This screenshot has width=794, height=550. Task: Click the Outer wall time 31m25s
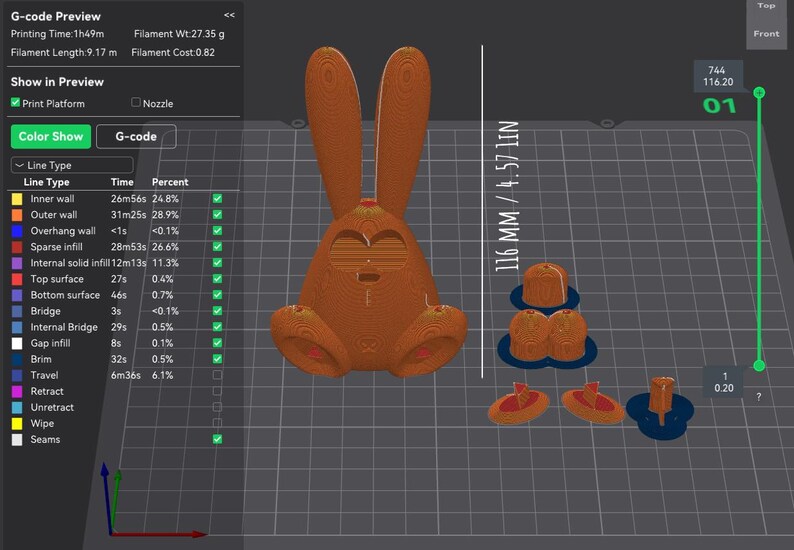129,215
